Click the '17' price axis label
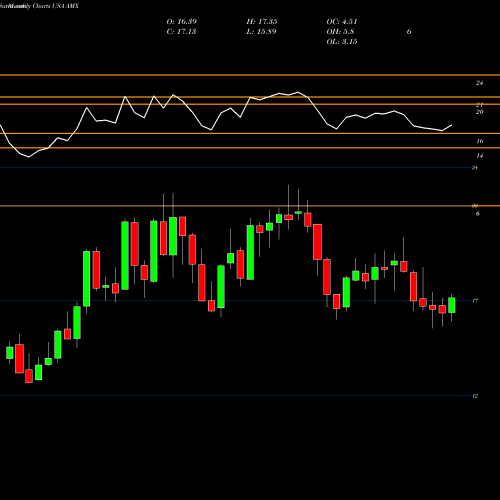The height and width of the screenshot is (500, 500). point(475,301)
